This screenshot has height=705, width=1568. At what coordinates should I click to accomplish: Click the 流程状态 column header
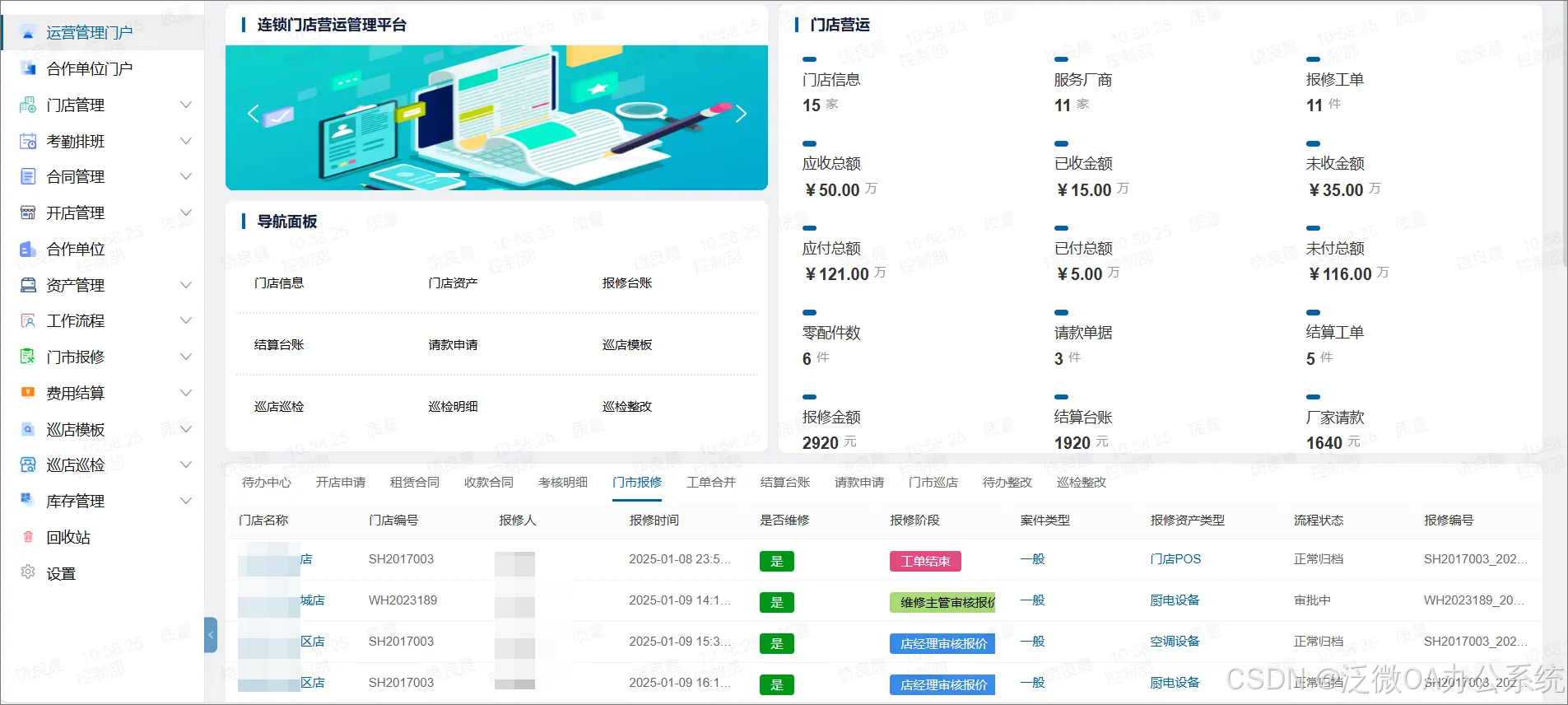(1319, 521)
